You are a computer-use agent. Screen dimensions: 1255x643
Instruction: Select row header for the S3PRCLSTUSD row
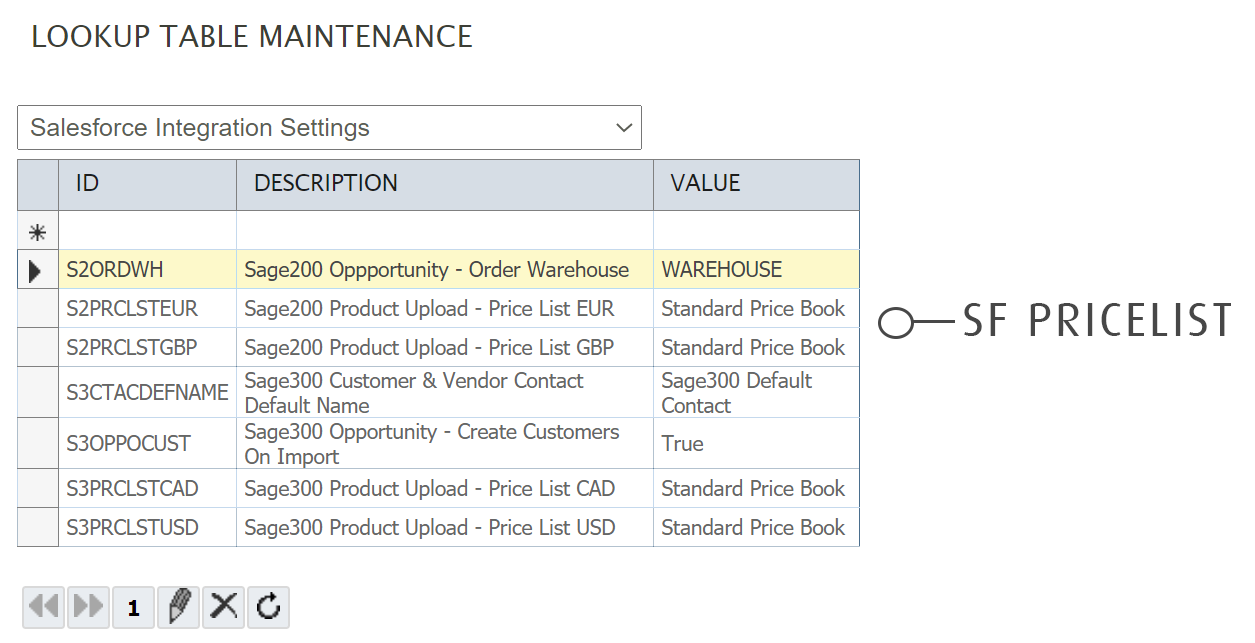(x=38, y=528)
